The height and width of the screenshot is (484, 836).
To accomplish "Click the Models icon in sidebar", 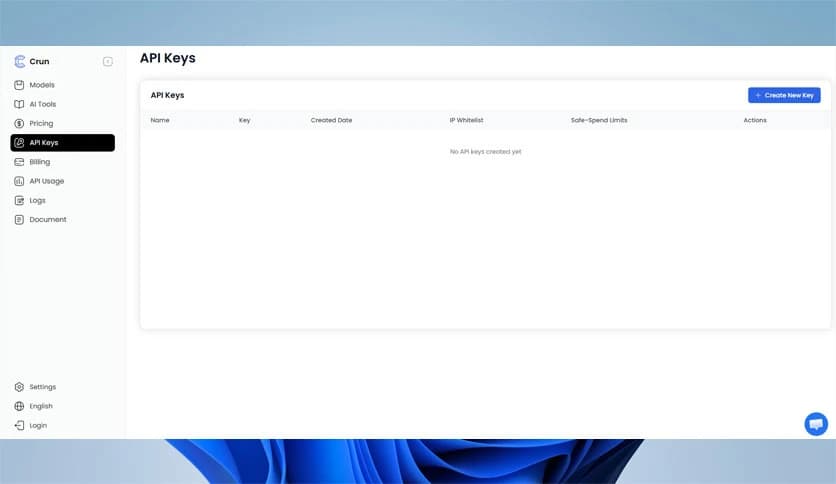I will pyautogui.click(x=19, y=85).
